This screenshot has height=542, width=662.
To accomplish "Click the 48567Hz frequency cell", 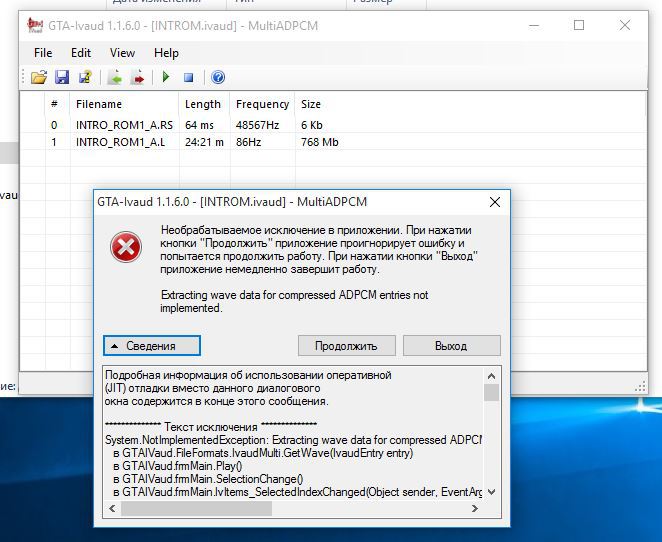I will click(258, 125).
